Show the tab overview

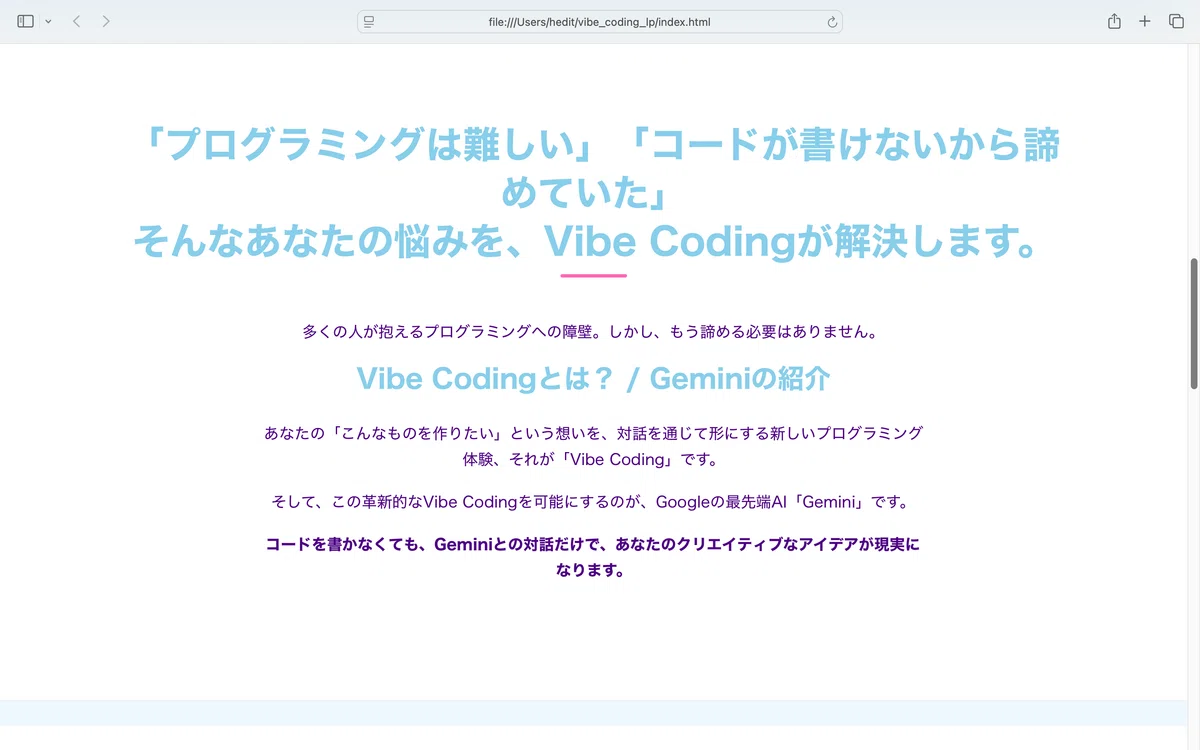click(x=1176, y=21)
